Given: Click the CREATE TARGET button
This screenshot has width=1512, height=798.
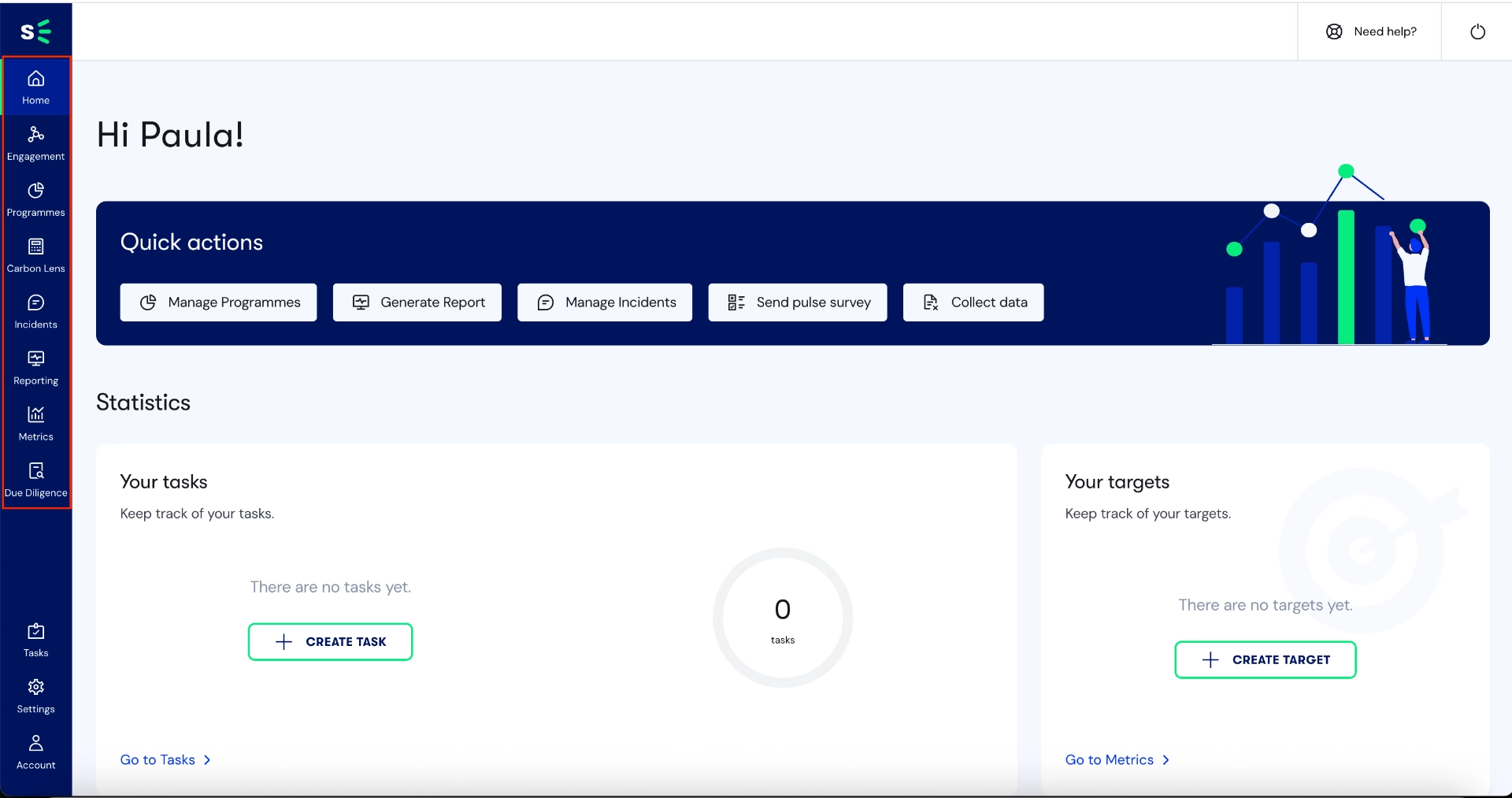Looking at the screenshot, I should click(1266, 660).
